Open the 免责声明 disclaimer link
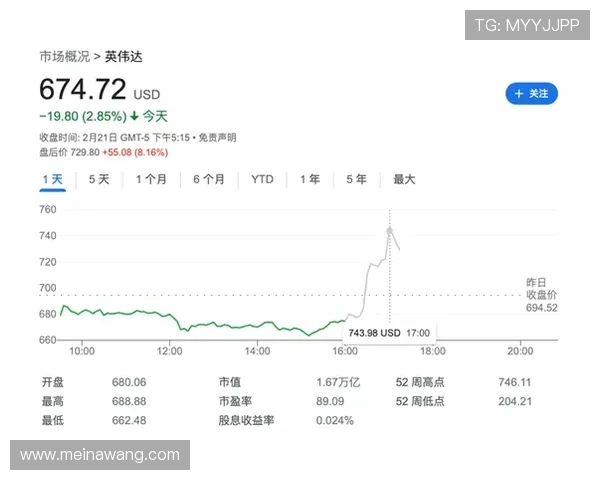600x480 pixels. click(x=217, y=137)
